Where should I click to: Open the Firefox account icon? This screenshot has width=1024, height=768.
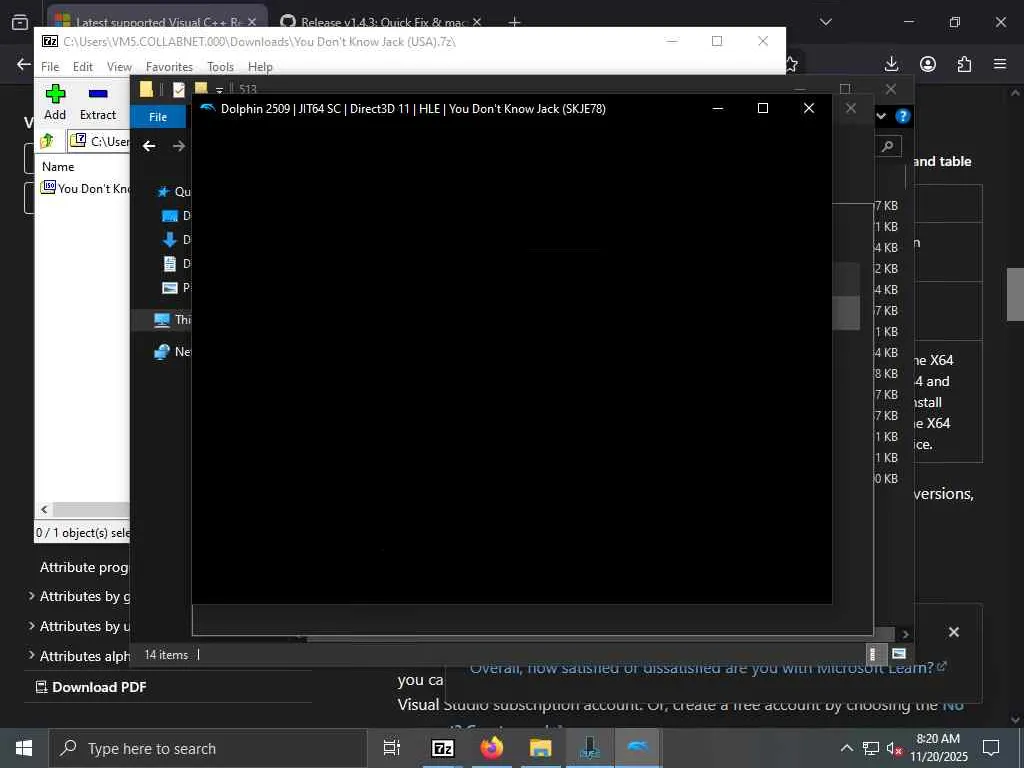click(928, 64)
